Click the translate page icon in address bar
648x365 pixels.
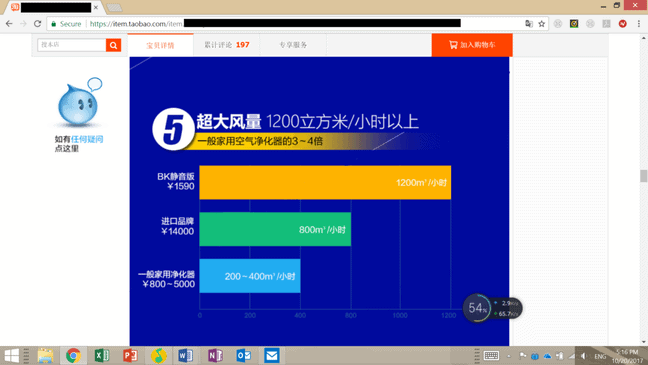[x=529, y=24]
